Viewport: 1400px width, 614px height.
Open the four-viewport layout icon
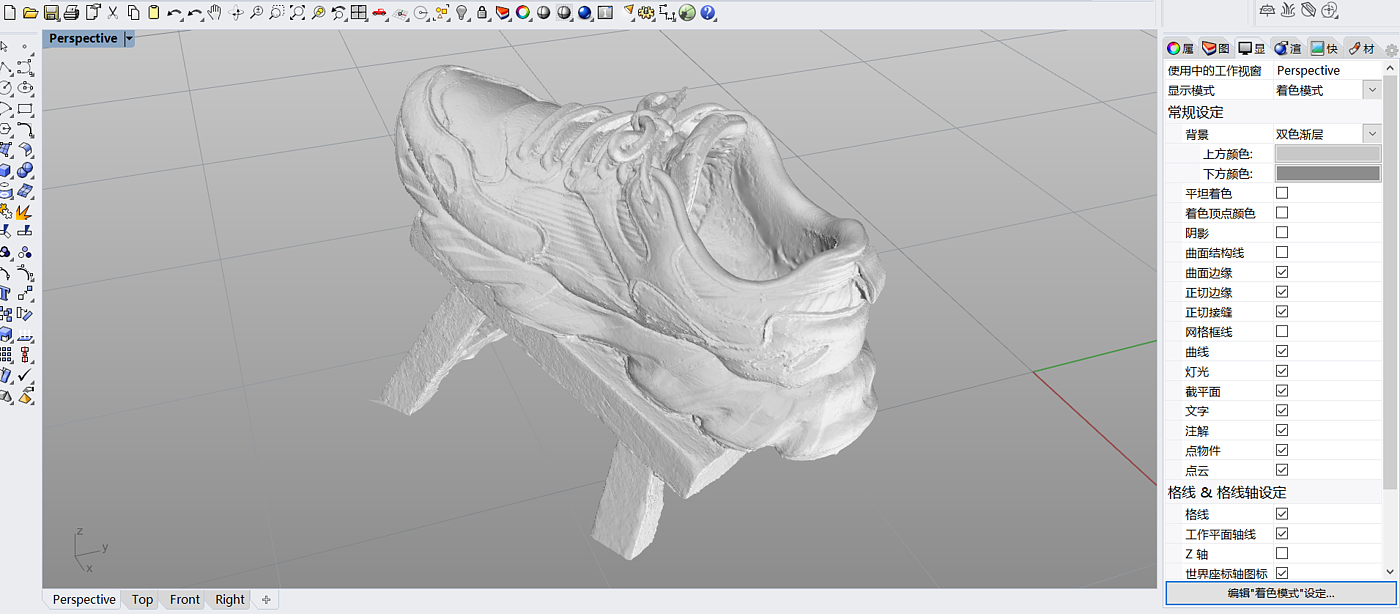coord(359,13)
